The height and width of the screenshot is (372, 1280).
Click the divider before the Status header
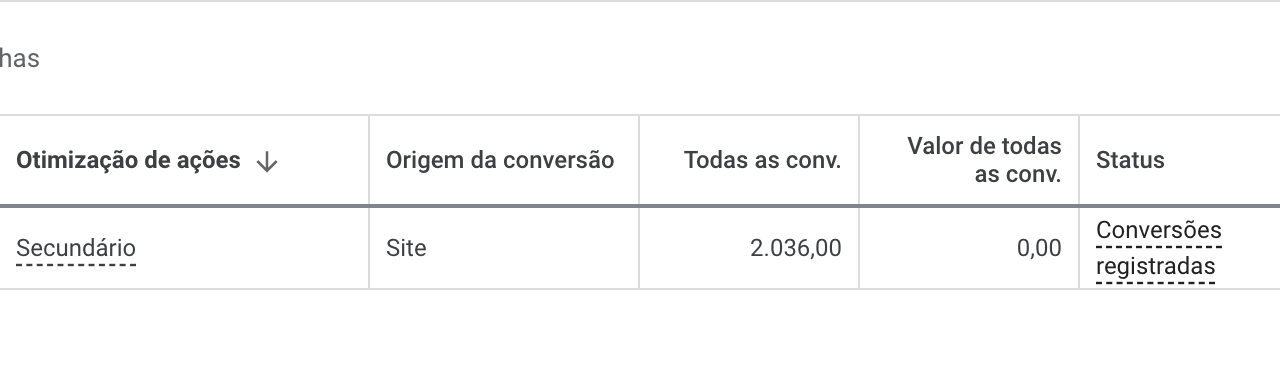(1079, 160)
